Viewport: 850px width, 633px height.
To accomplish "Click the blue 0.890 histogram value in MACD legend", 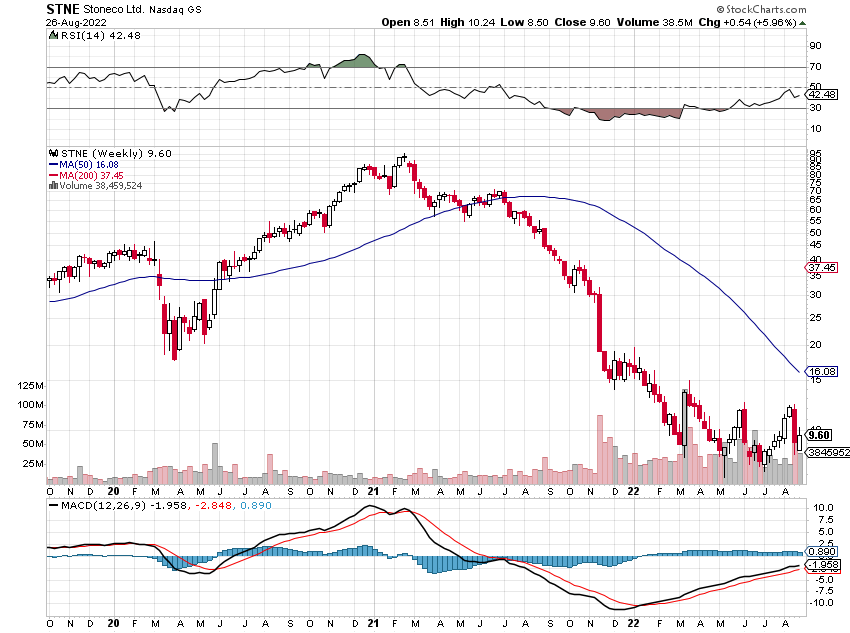I will point(255,505).
